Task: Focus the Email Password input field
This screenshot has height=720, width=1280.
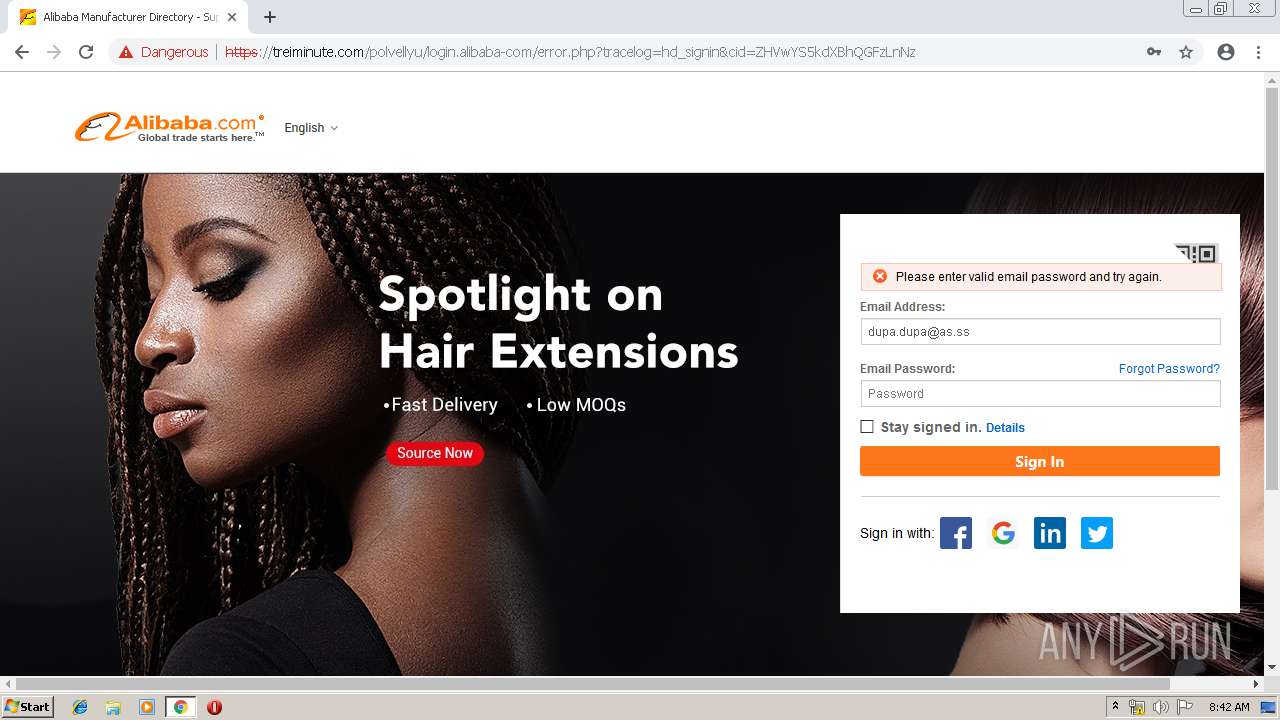Action: coord(1040,394)
